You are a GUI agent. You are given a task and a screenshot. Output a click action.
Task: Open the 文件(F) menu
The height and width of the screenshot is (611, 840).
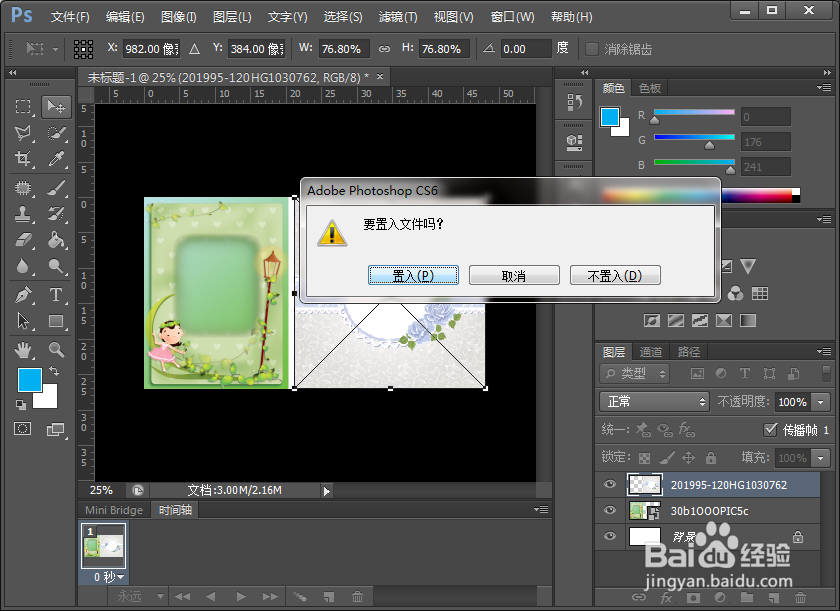(70, 17)
